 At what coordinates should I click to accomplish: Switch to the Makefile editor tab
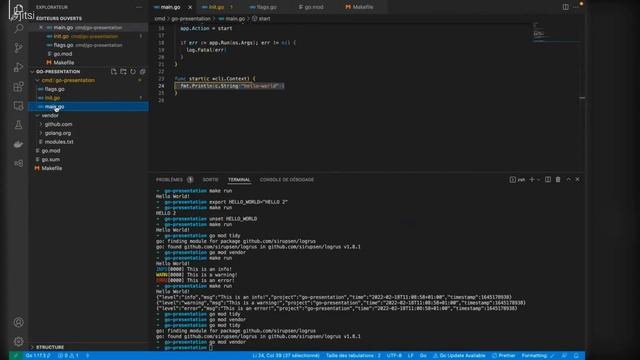coord(362,7)
